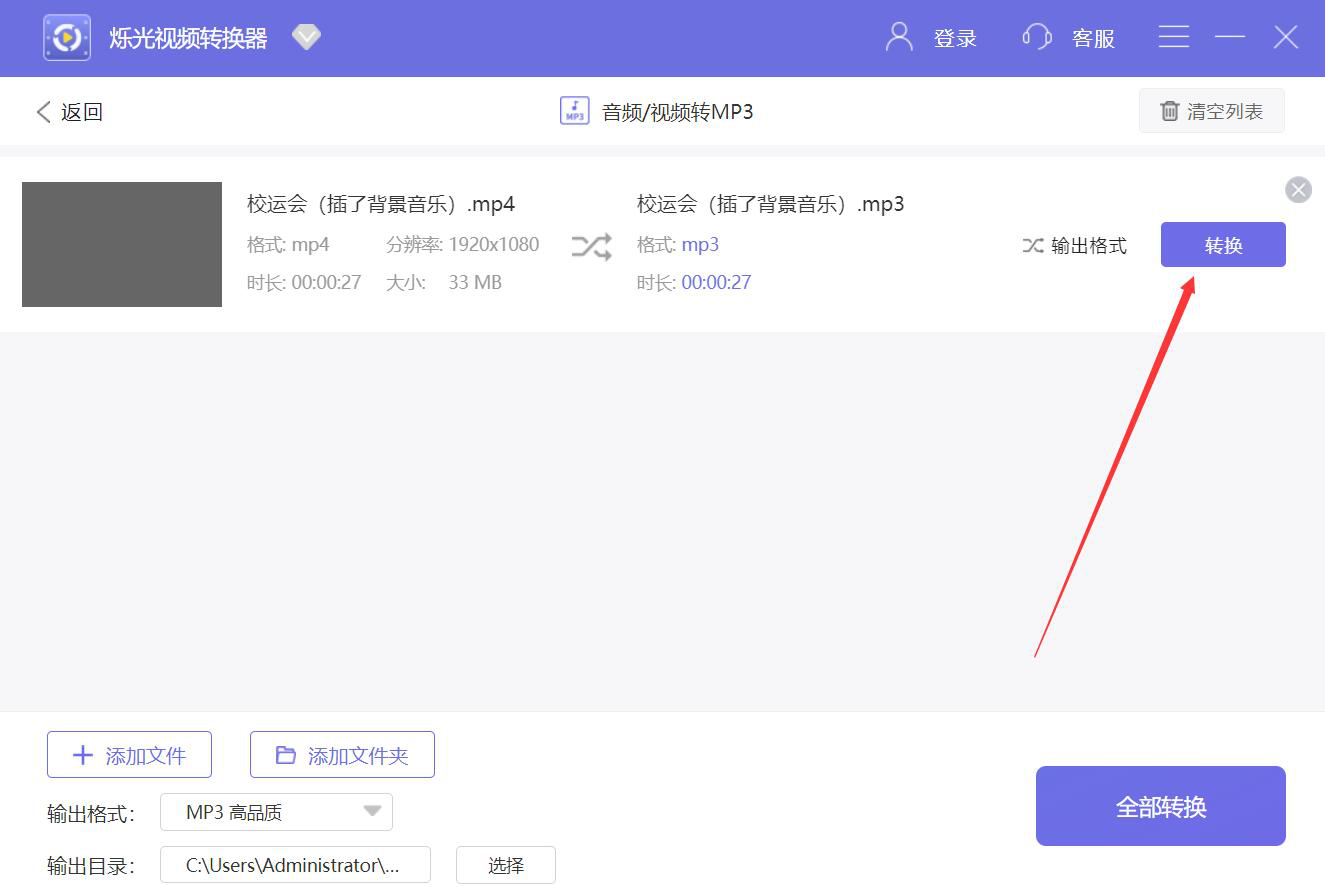Click the user login avatar icon
The image size is (1325, 887).
click(899, 37)
